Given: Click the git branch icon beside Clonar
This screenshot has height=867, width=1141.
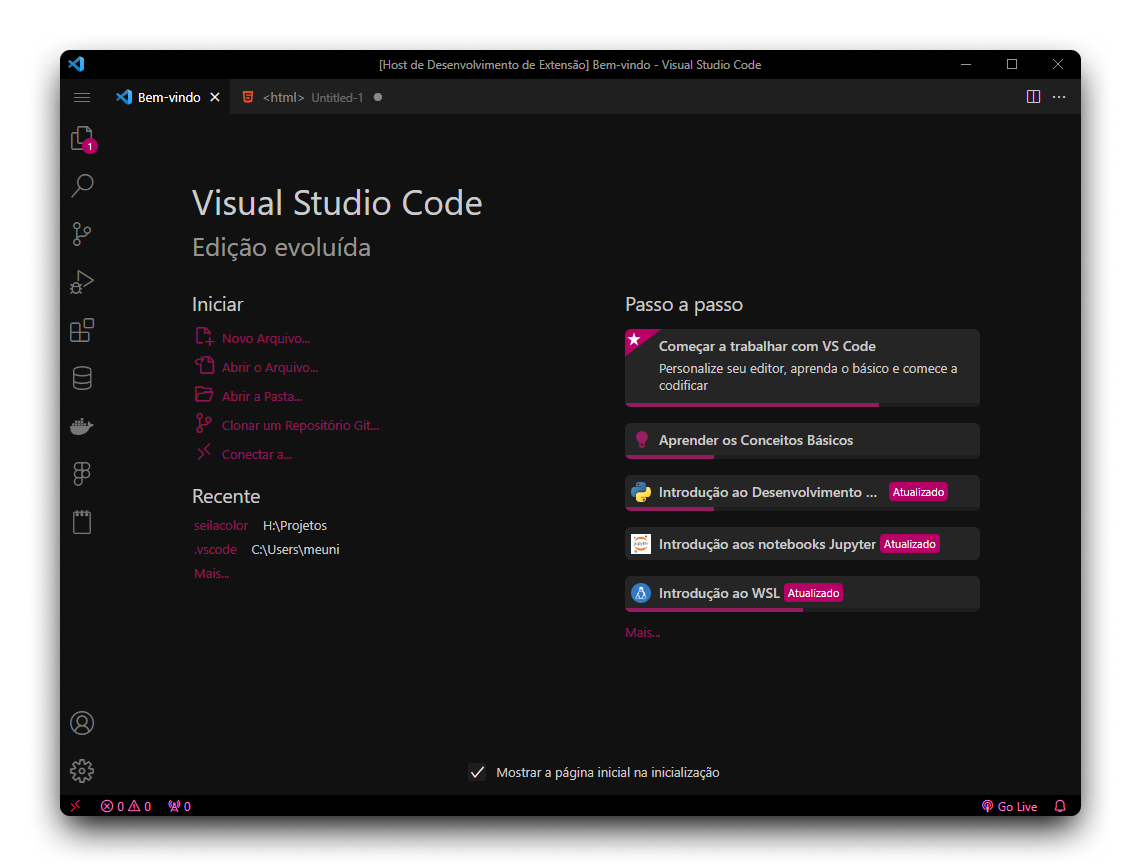Looking at the screenshot, I should click(204, 424).
